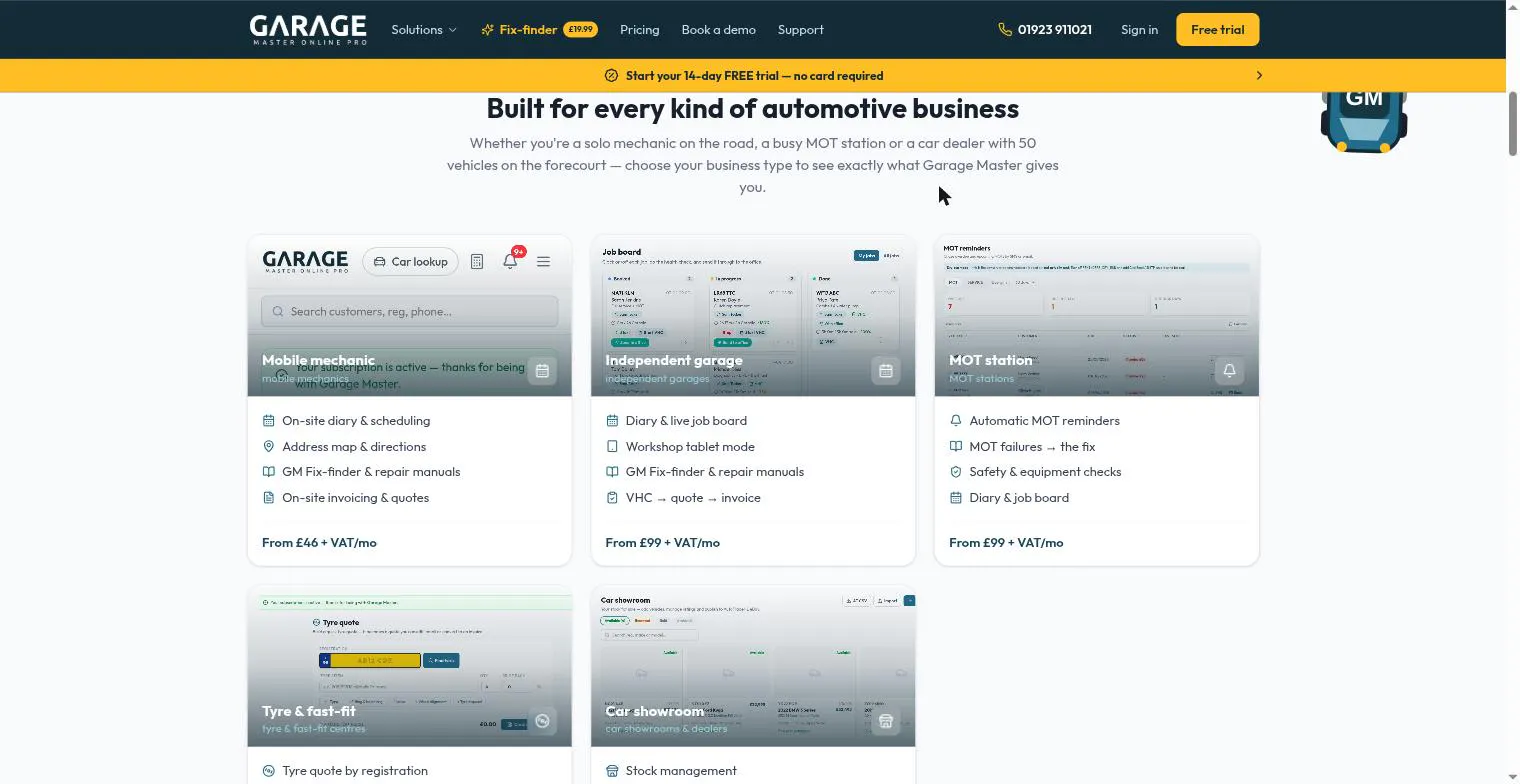
Task: Click the badge icon before the trial banner text
Action: (612, 76)
